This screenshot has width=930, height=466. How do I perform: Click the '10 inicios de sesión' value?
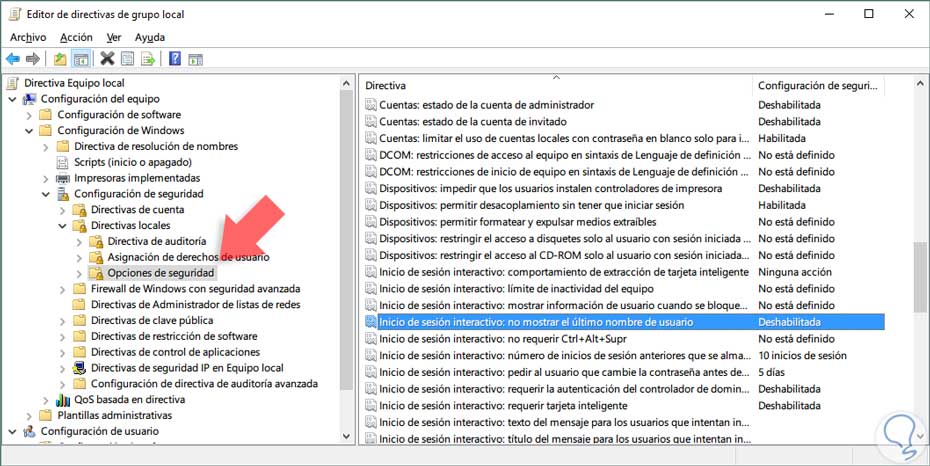point(802,356)
